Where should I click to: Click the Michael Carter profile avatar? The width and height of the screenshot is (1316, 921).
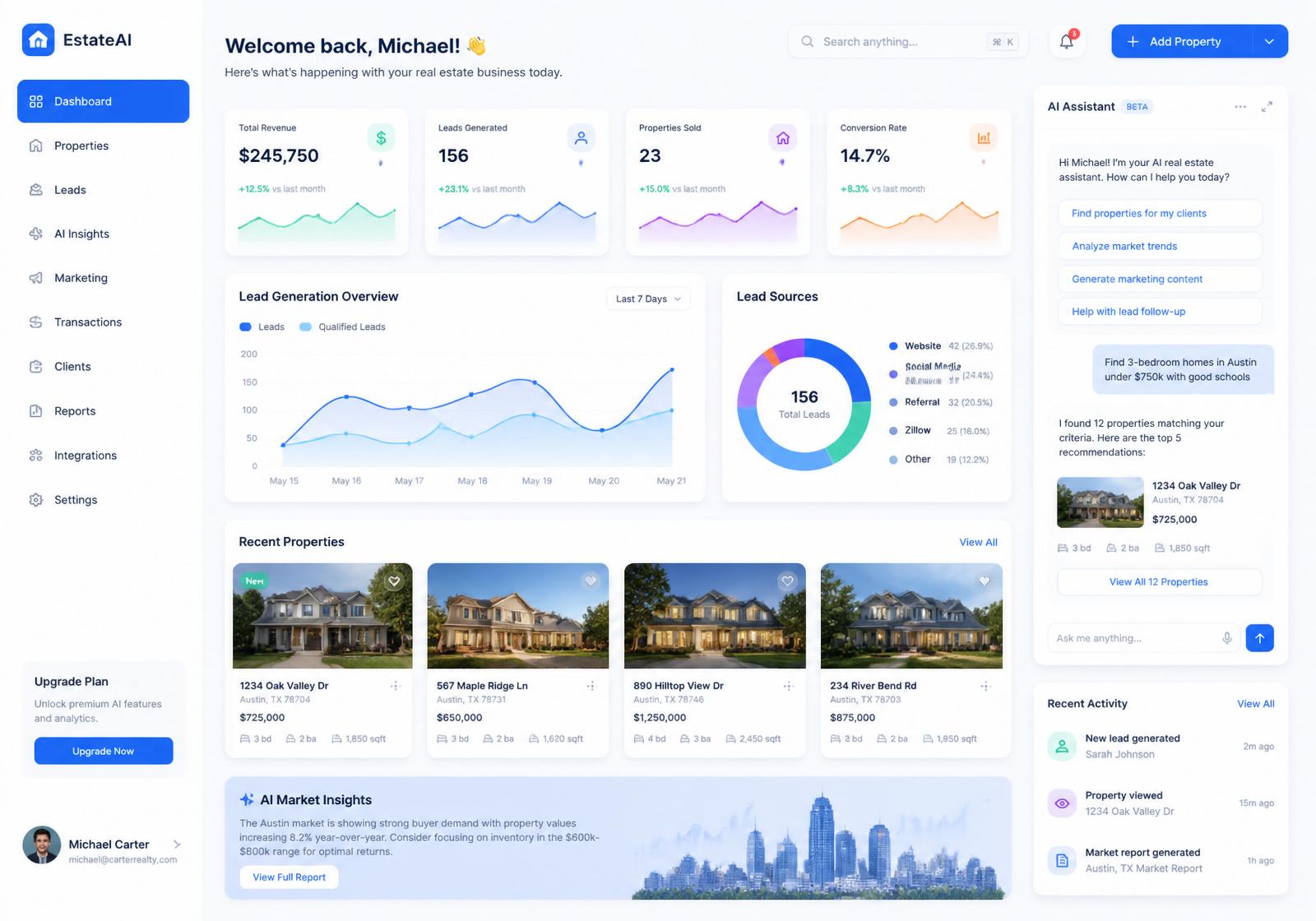click(x=42, y=845)
